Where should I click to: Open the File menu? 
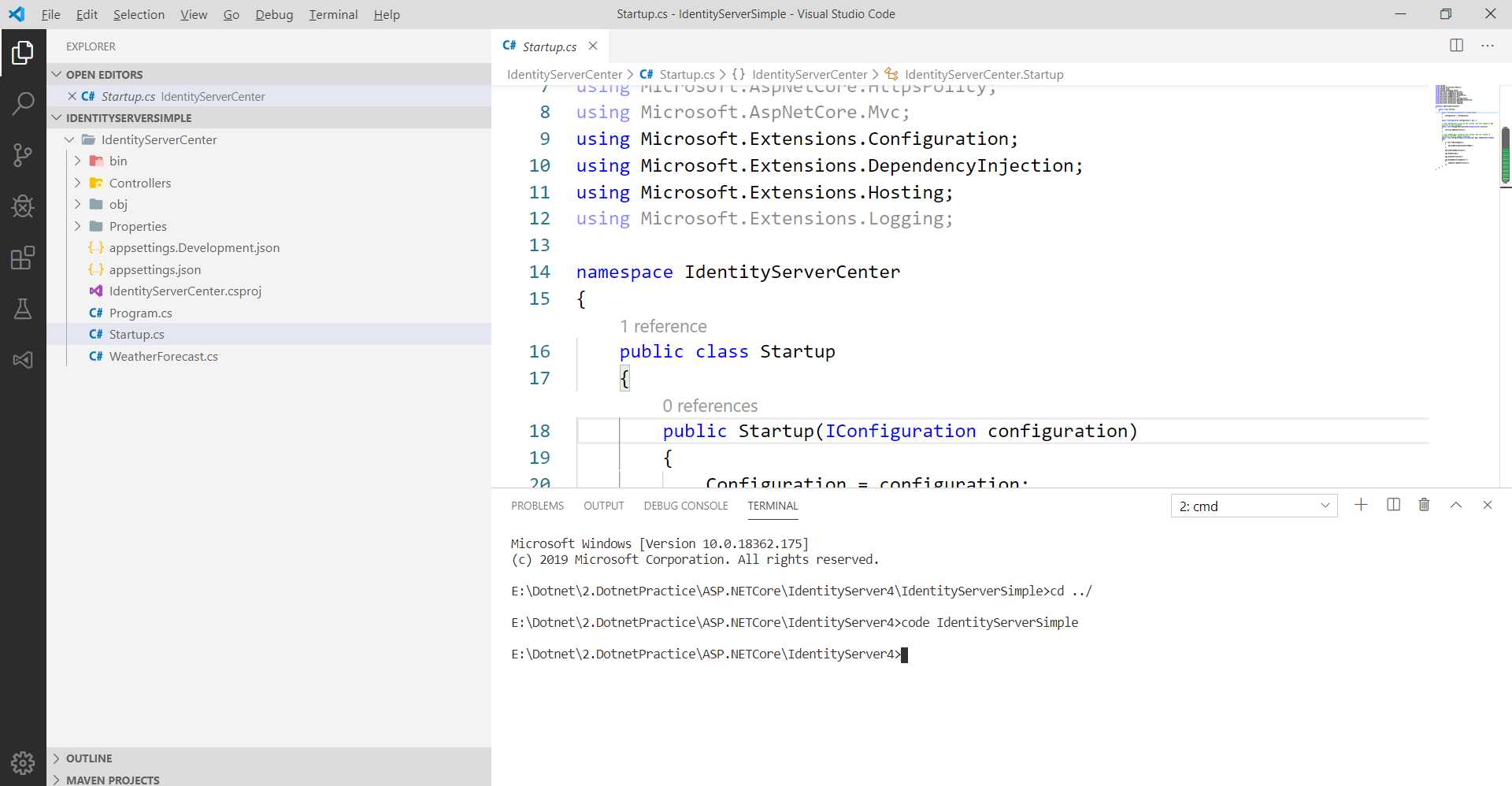tap(50, 14)
